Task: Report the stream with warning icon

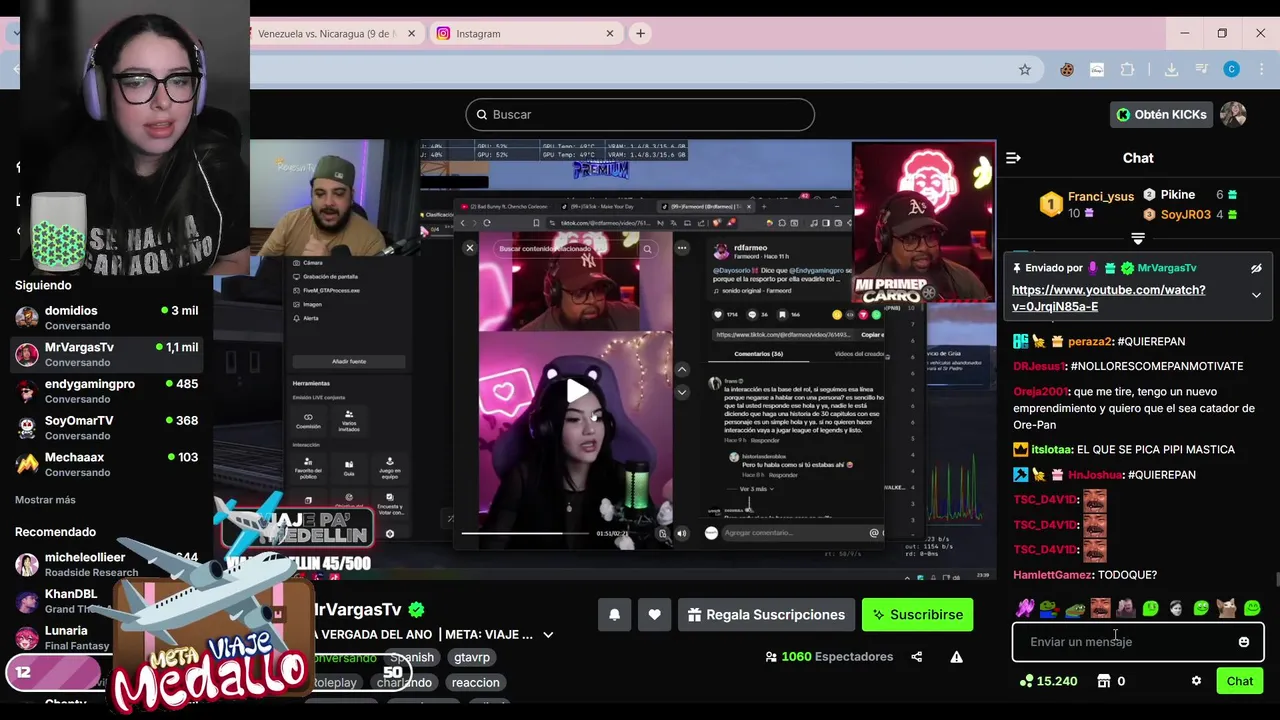Action: (956, 657)
